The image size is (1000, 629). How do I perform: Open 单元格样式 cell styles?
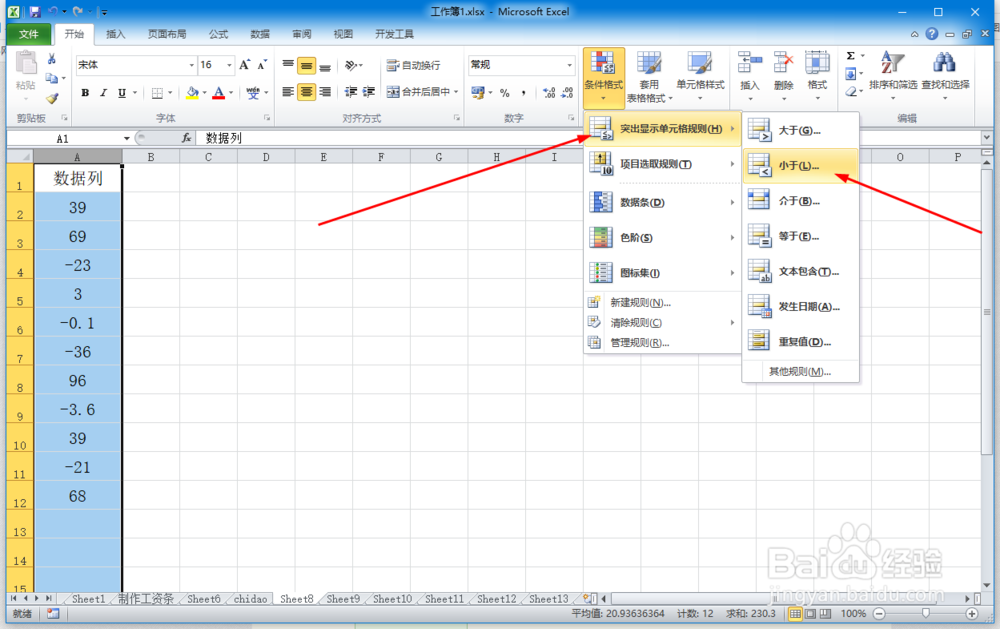[x=700, y=77]
